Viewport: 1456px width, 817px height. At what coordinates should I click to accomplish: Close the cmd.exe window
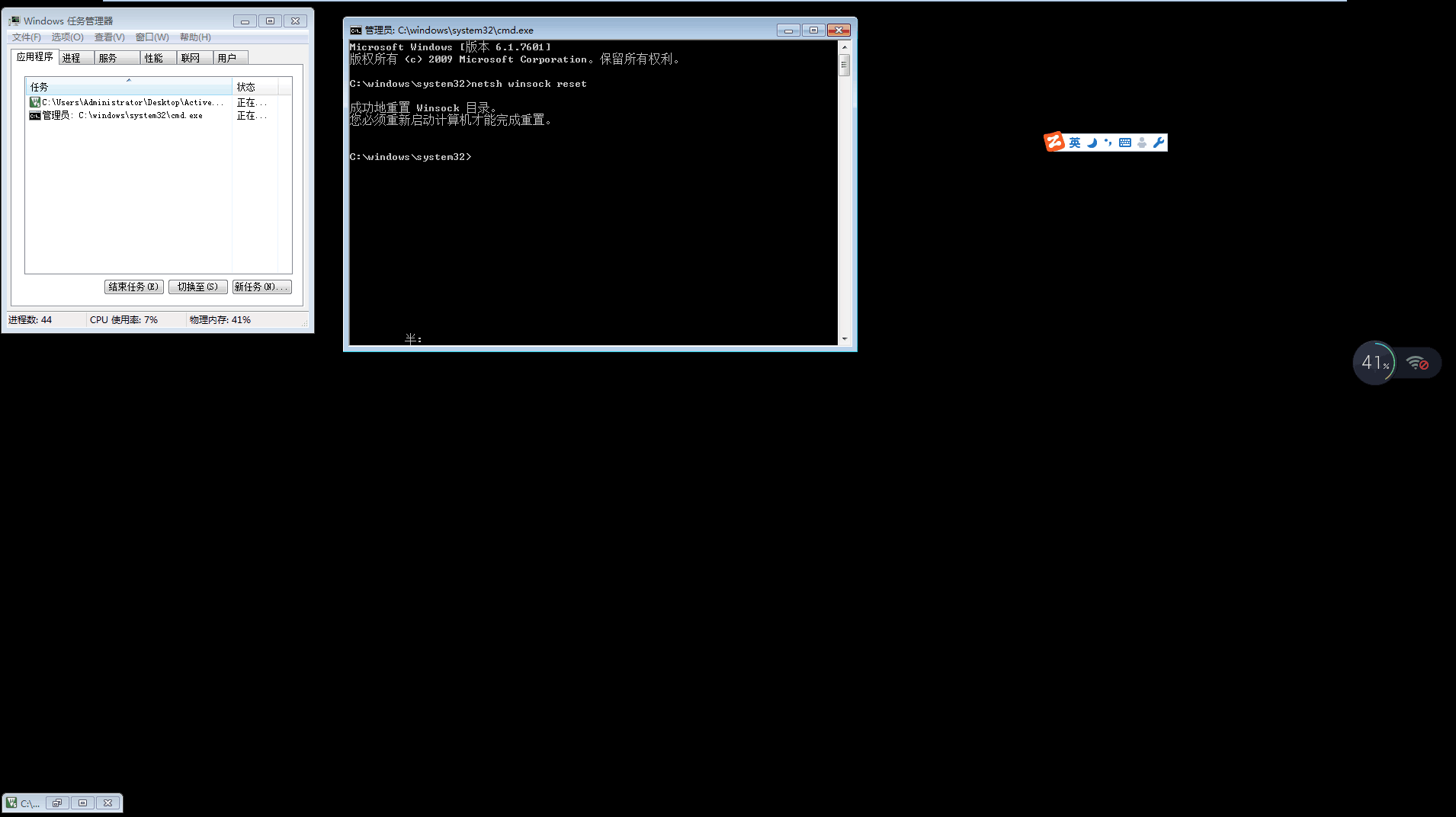pos(839,30)
